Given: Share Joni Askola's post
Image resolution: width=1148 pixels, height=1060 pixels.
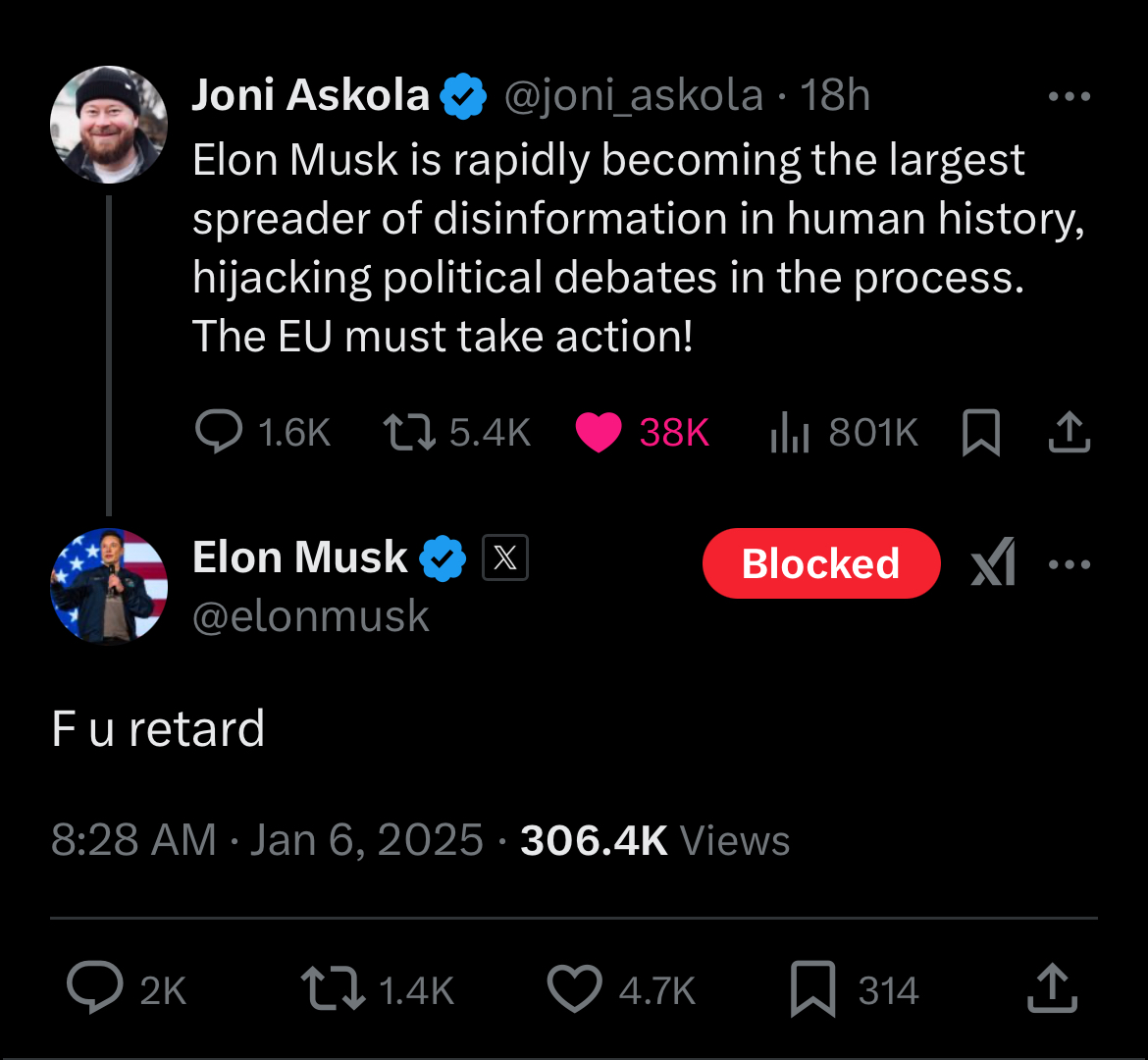Looking at the screenshot, I should (x=1069, y=432).
